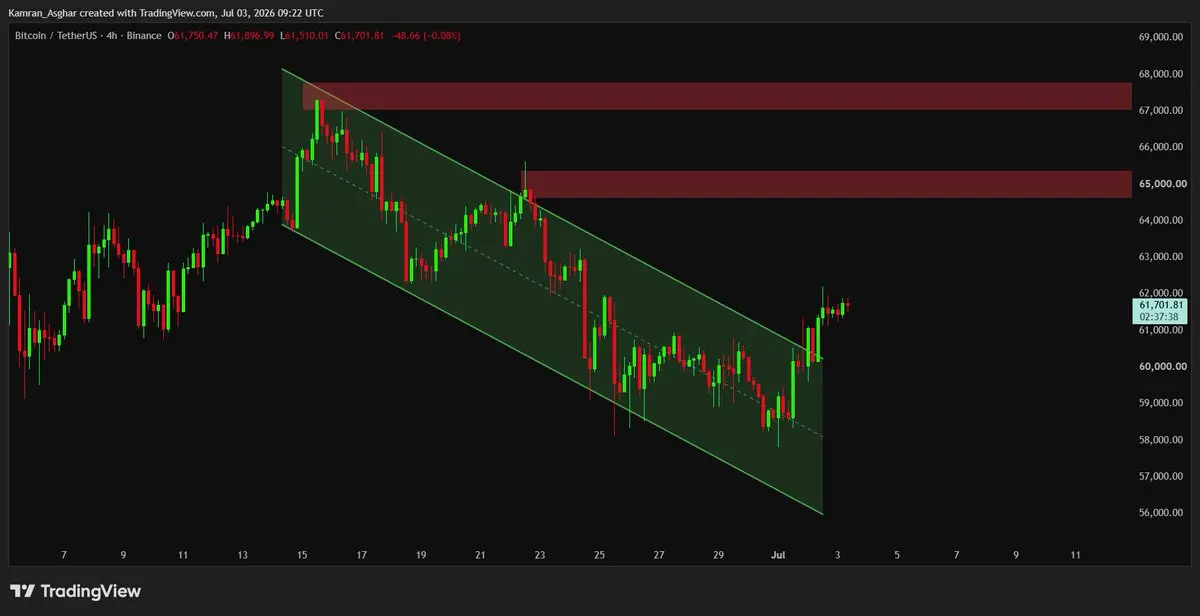Click the date label 19 on time axis
Viewport: 1200px width, 616px height.
click(421, 554)
